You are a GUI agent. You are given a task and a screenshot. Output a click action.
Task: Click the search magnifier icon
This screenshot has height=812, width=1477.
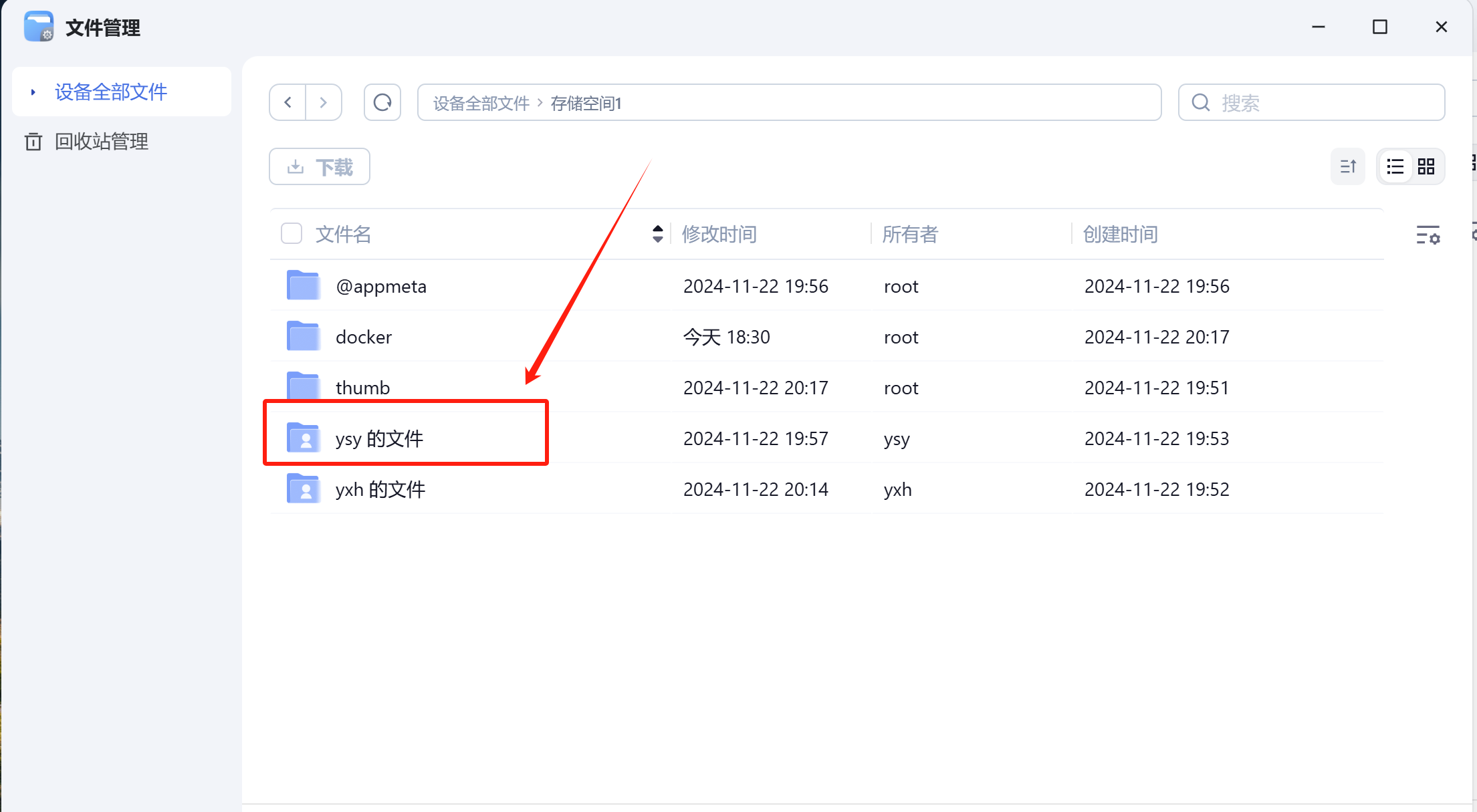tap(1201, 102)
